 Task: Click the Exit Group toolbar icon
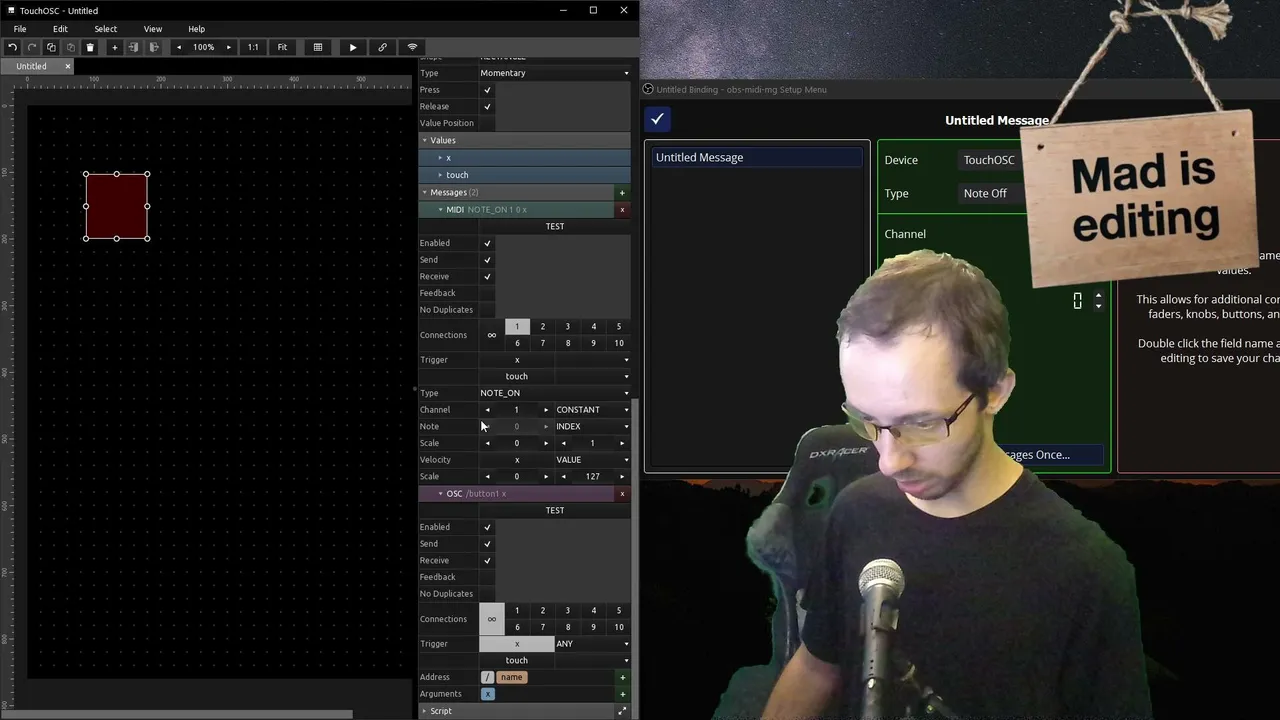coord(153,47)
